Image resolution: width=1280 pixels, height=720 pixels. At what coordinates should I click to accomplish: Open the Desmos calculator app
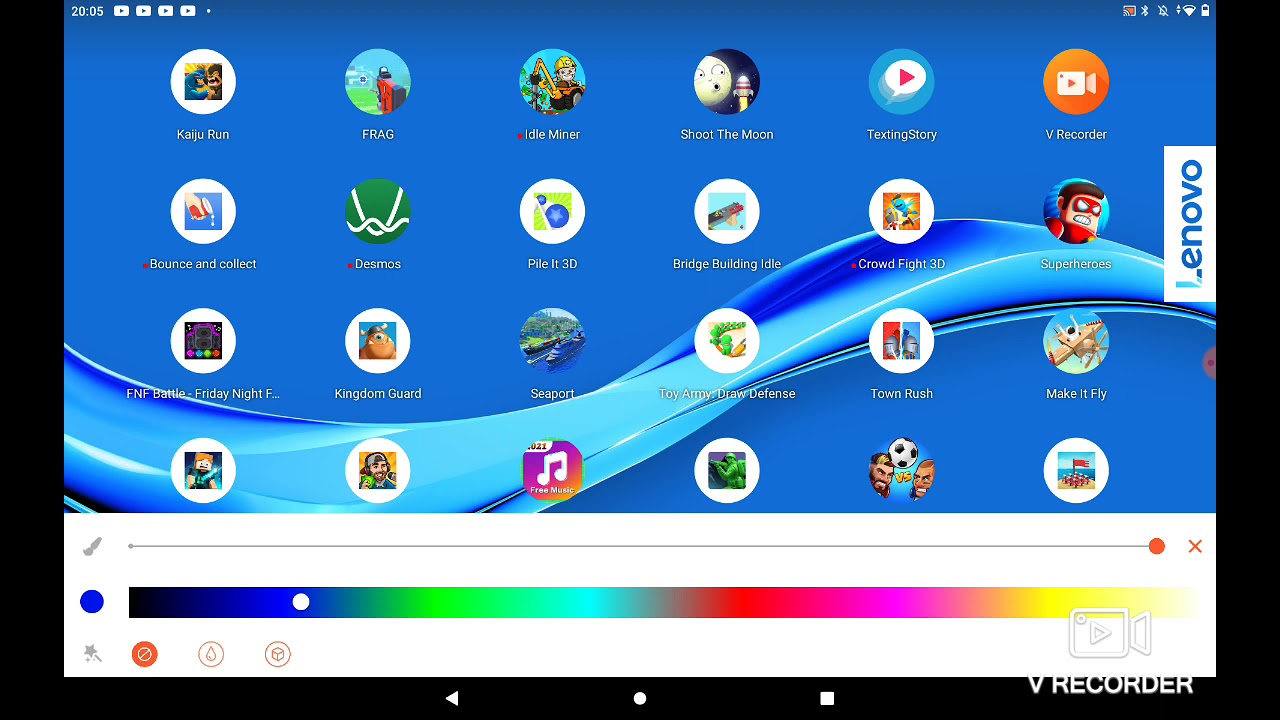[378, 211]
